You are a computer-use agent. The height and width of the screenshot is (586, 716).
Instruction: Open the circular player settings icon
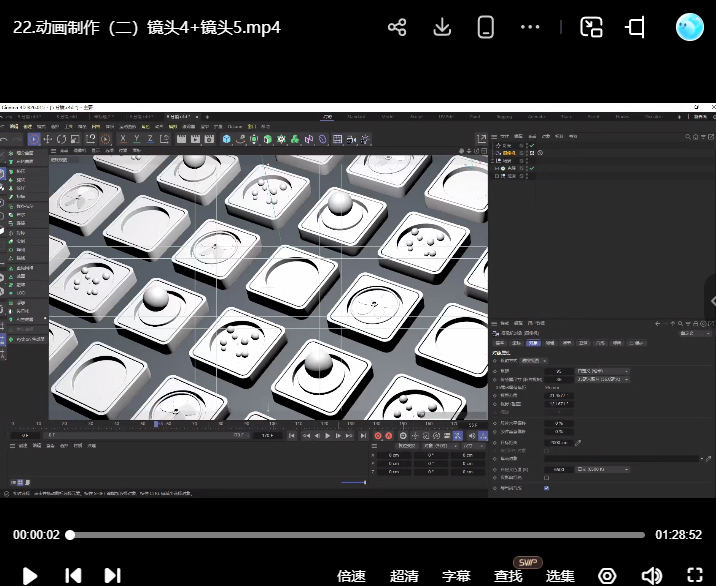[607, 576]
